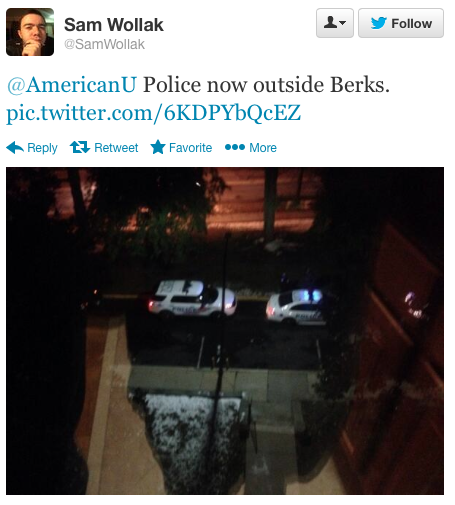455x505 pixels.
Task: Open the attached nighttime street photo
Action: [x=225, y=331]
